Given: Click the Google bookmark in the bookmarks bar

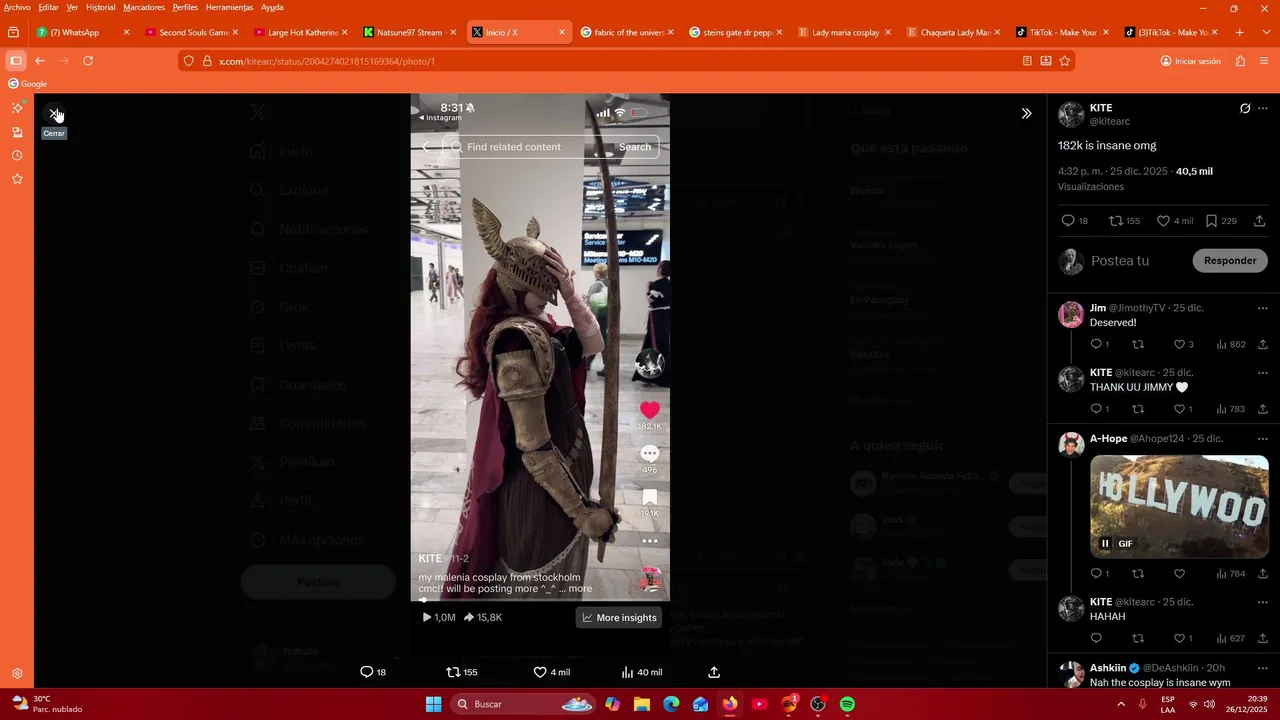Looking at the screenshot, I should coord(27,84).
